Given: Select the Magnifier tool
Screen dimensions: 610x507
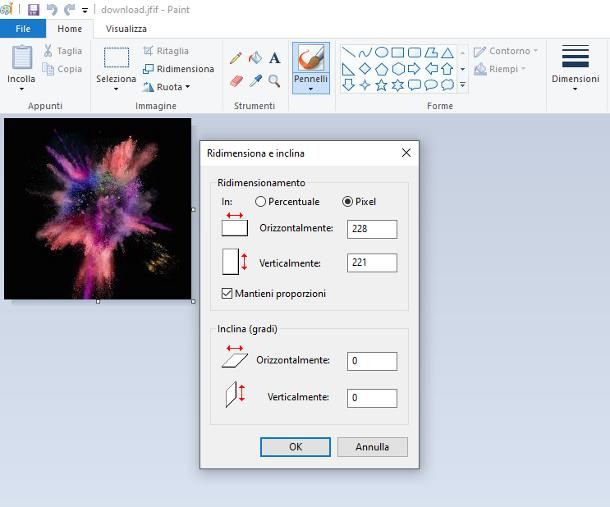Looking at the screenshot, I should coord(274,81).
